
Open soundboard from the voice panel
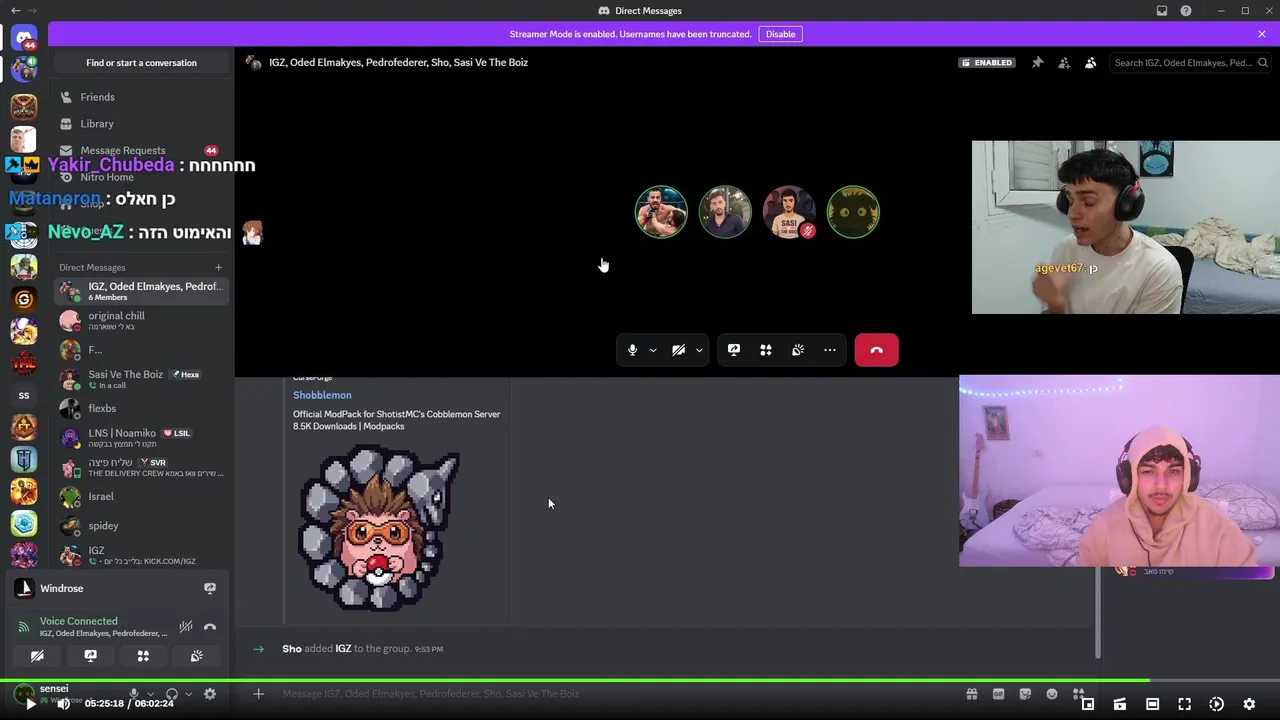(196, 656)
